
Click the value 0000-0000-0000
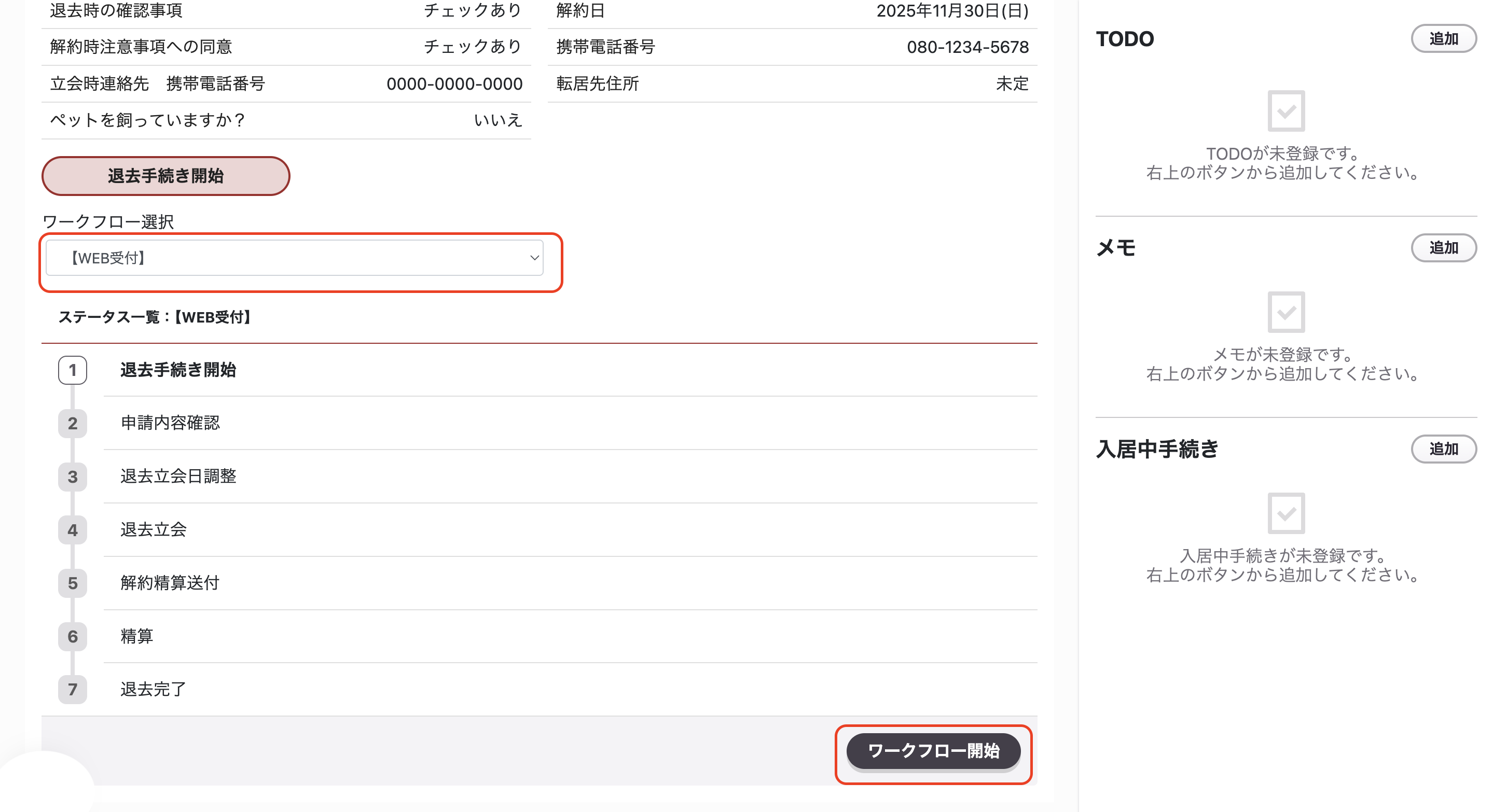tap(454, 84)
